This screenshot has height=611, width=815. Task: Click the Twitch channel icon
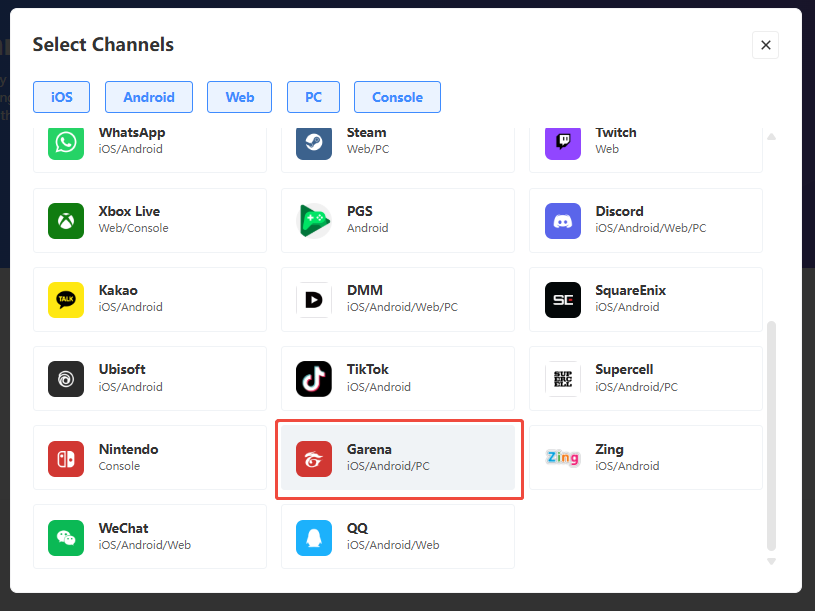coord(562,142)
